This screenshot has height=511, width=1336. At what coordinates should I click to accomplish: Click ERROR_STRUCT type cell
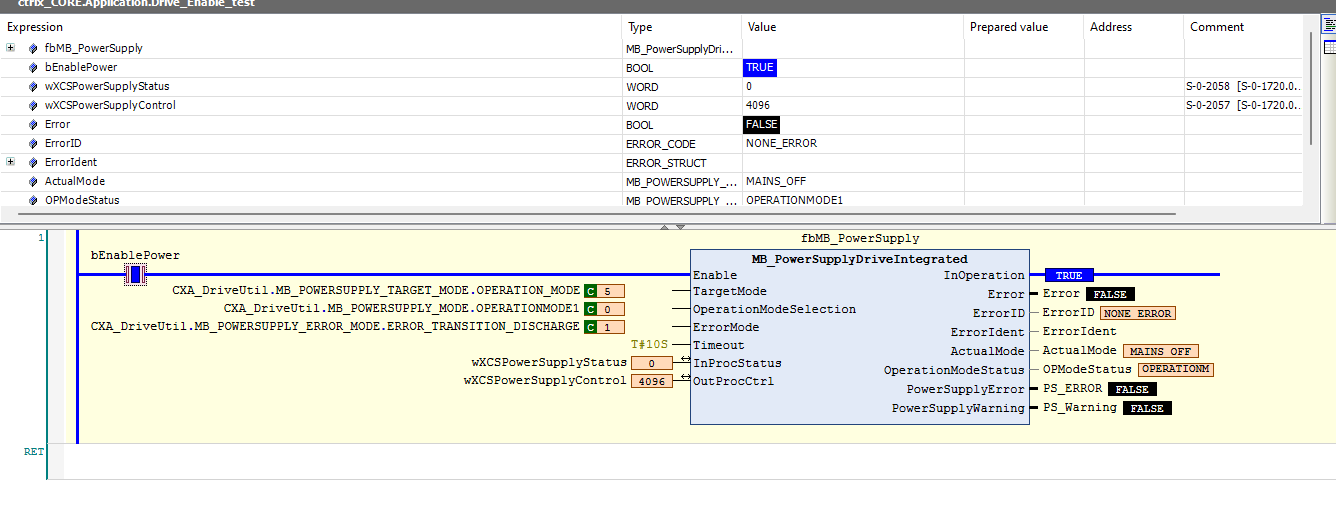click(x=666, y=163)
